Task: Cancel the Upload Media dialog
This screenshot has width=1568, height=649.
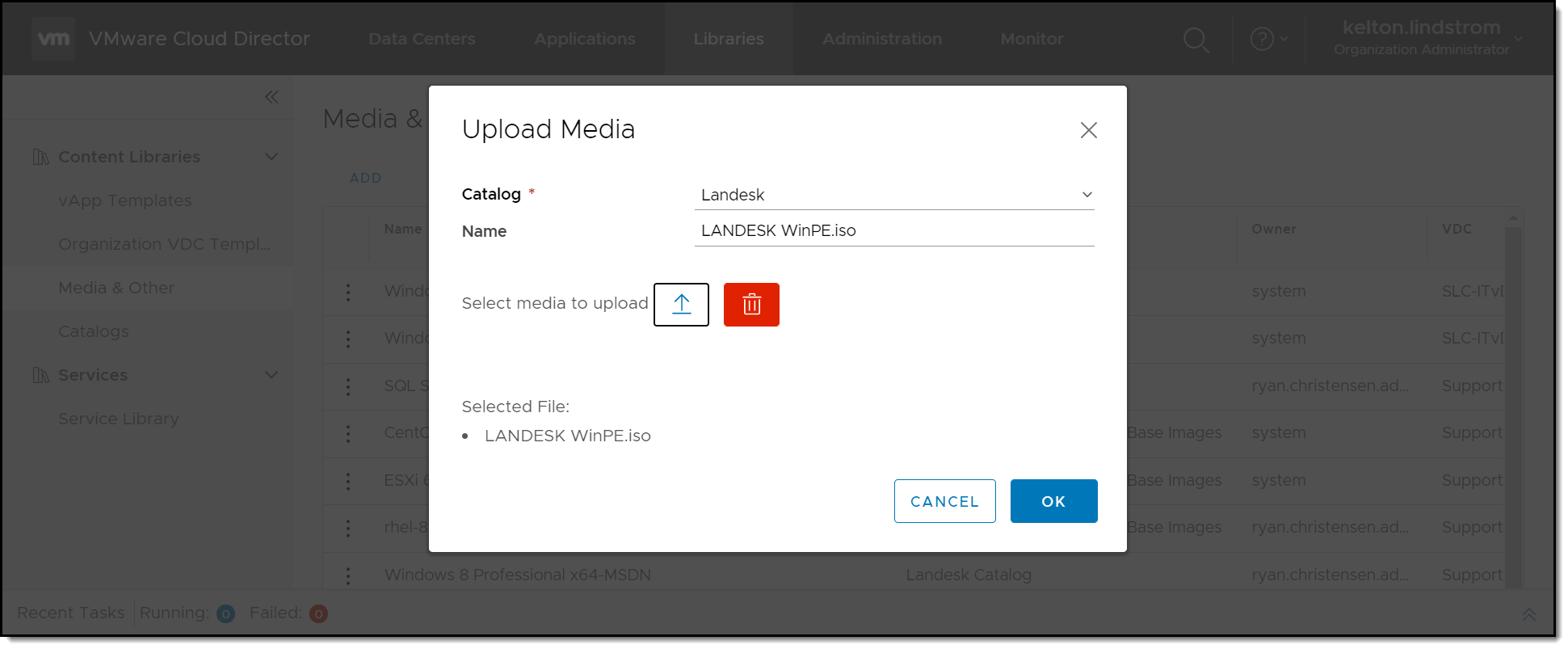Action: click(944, 501)
